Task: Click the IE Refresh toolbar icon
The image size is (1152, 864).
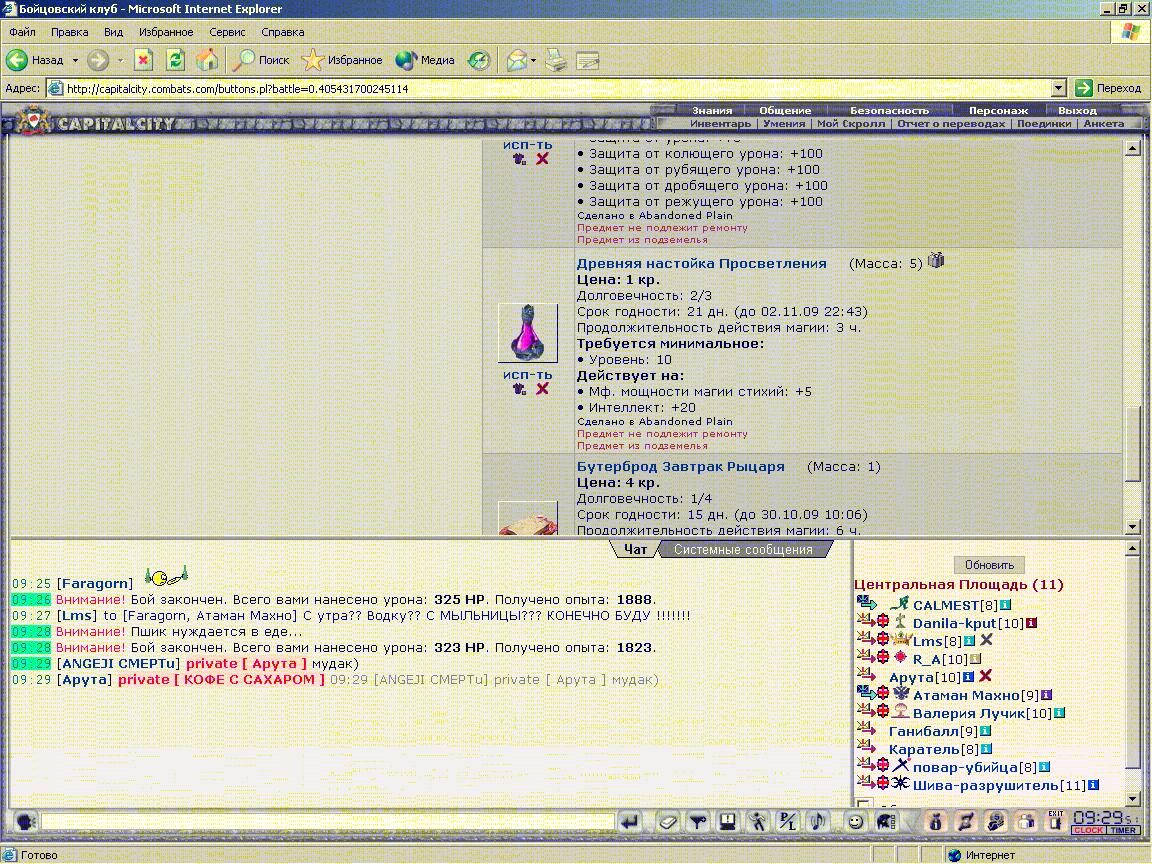Action: point(175,60)
